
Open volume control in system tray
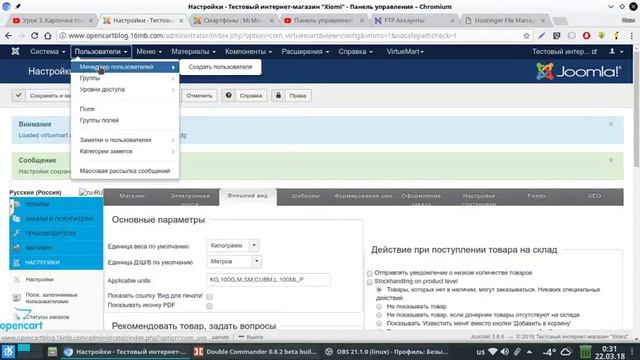[x=505, y=351]
